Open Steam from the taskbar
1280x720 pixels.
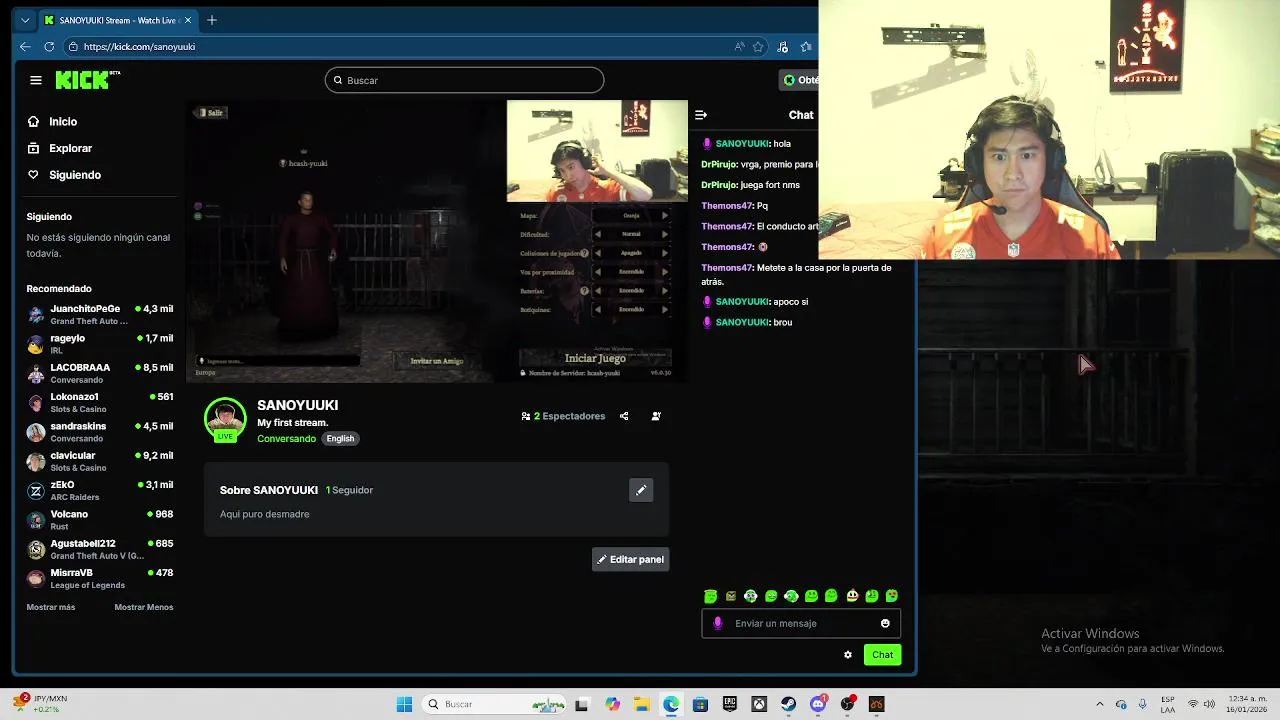click(x=789, y=704)
